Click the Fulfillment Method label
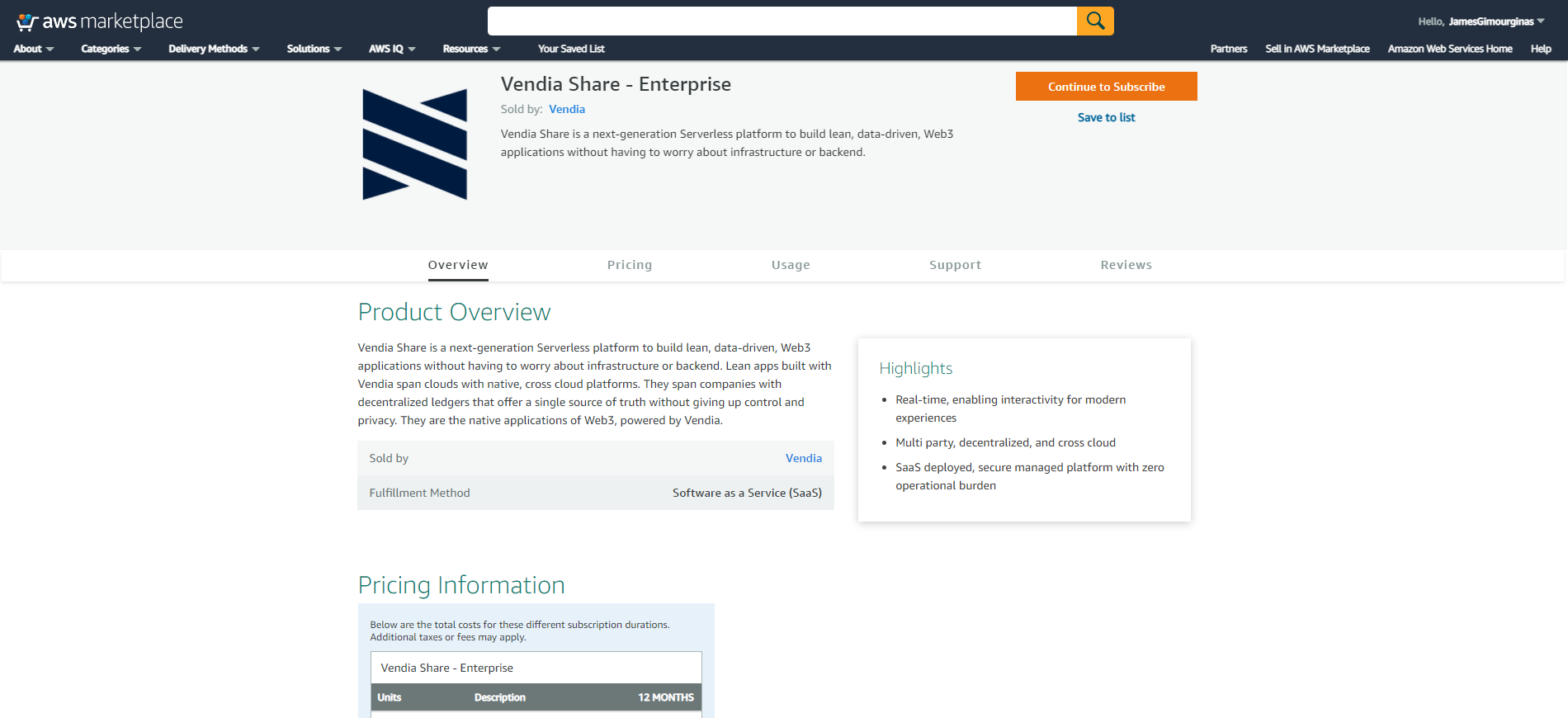 tap(419, 493)
